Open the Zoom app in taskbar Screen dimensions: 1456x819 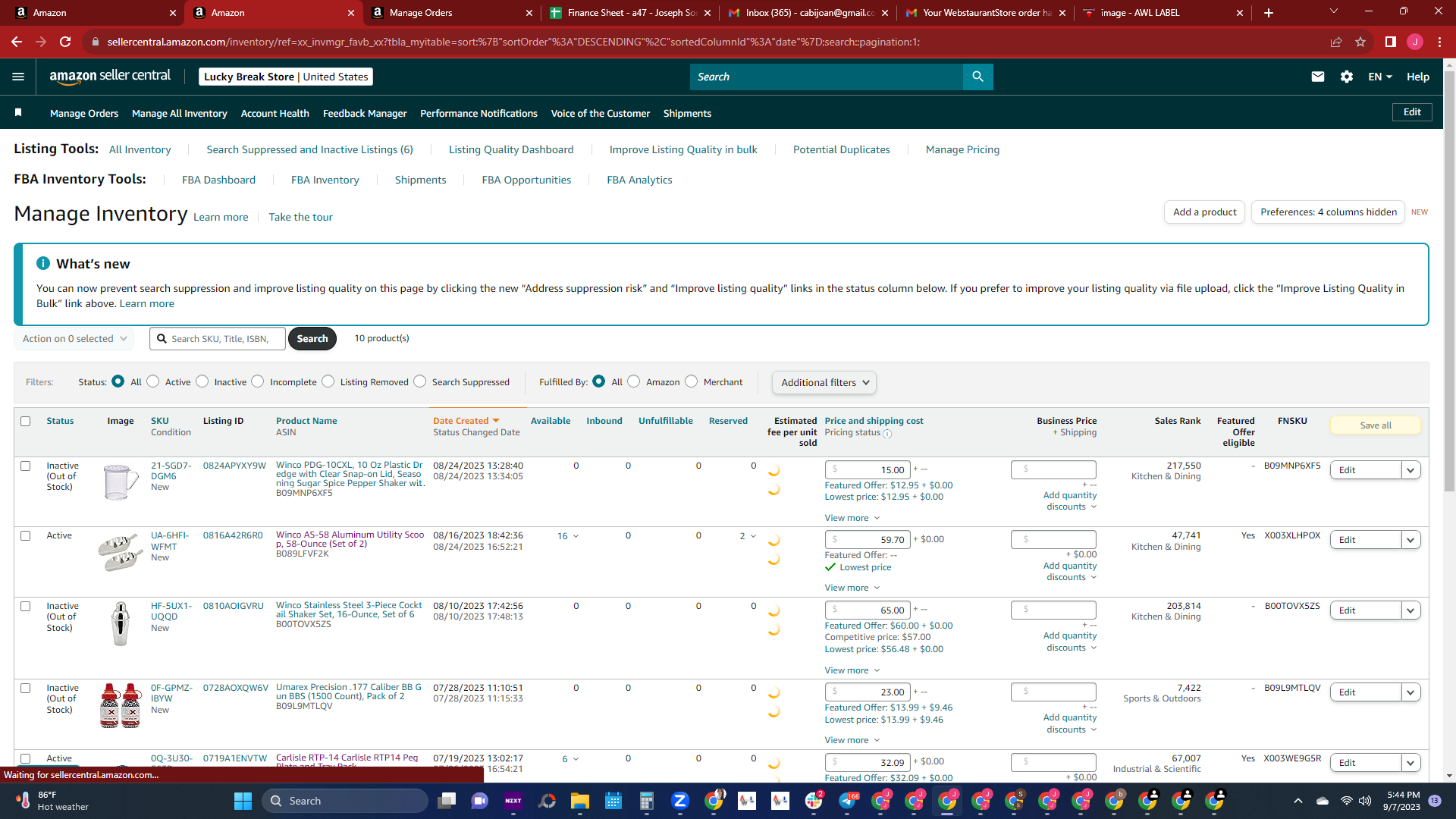680,801
